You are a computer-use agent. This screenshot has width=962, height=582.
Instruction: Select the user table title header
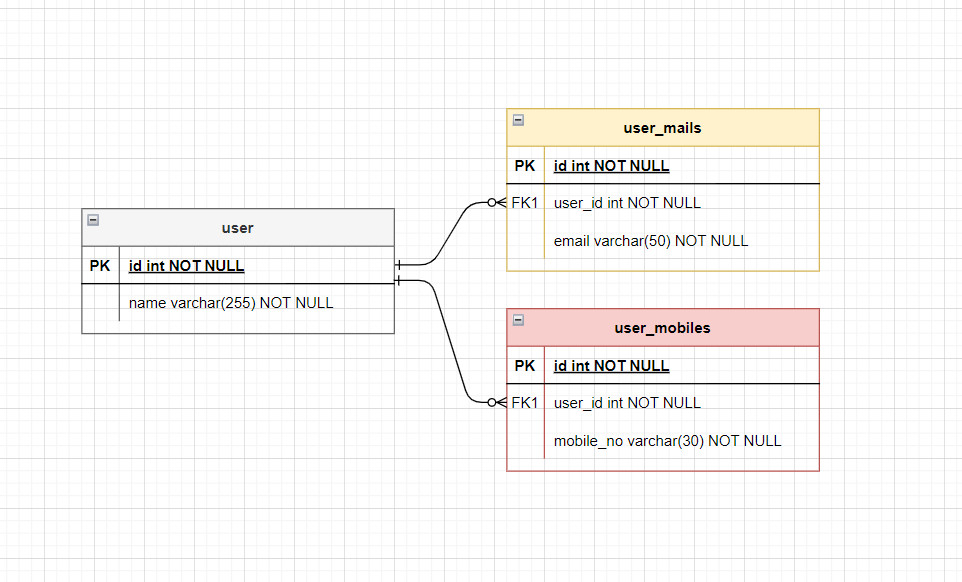(238, 228)
